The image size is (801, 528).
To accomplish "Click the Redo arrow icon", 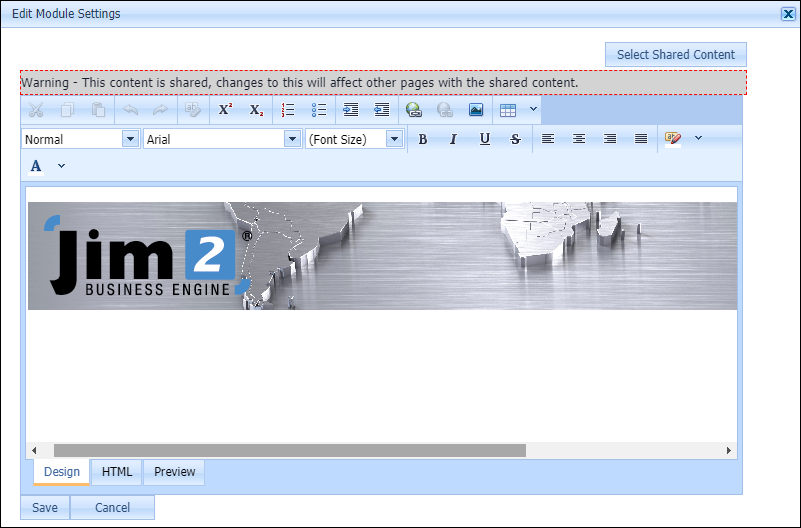I will coord(161,110).
